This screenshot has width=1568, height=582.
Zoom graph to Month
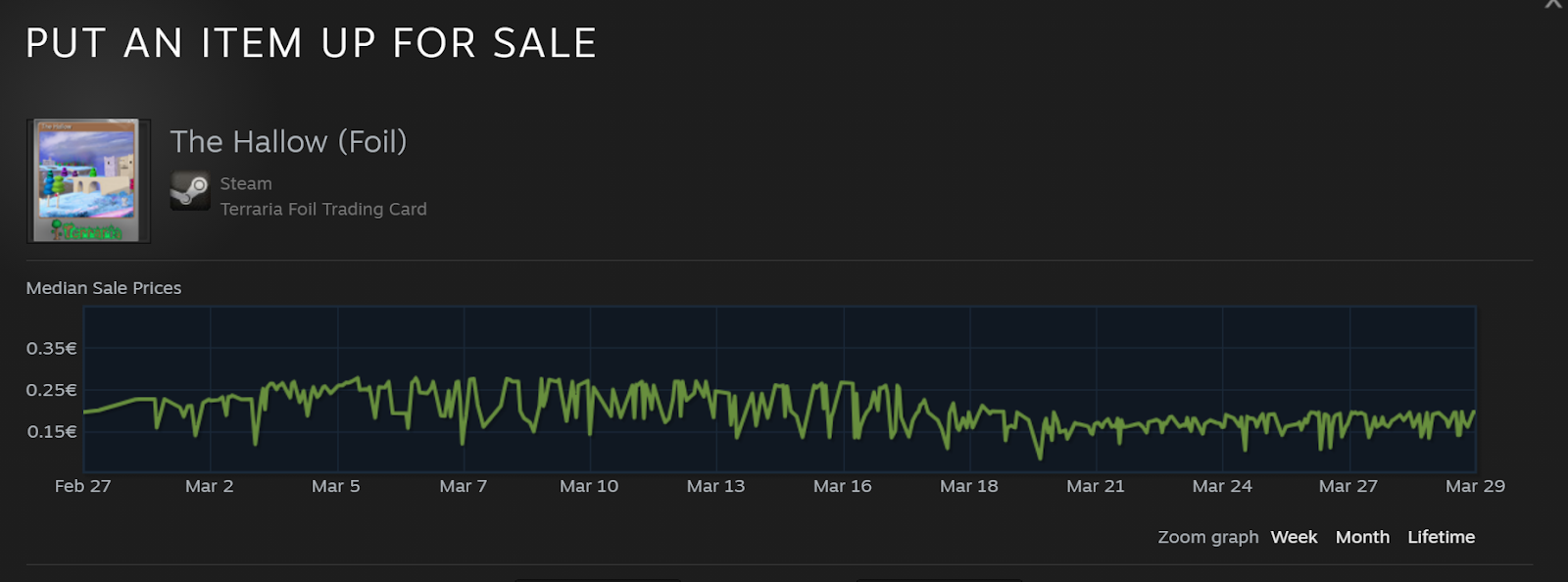pos(1362,537)
